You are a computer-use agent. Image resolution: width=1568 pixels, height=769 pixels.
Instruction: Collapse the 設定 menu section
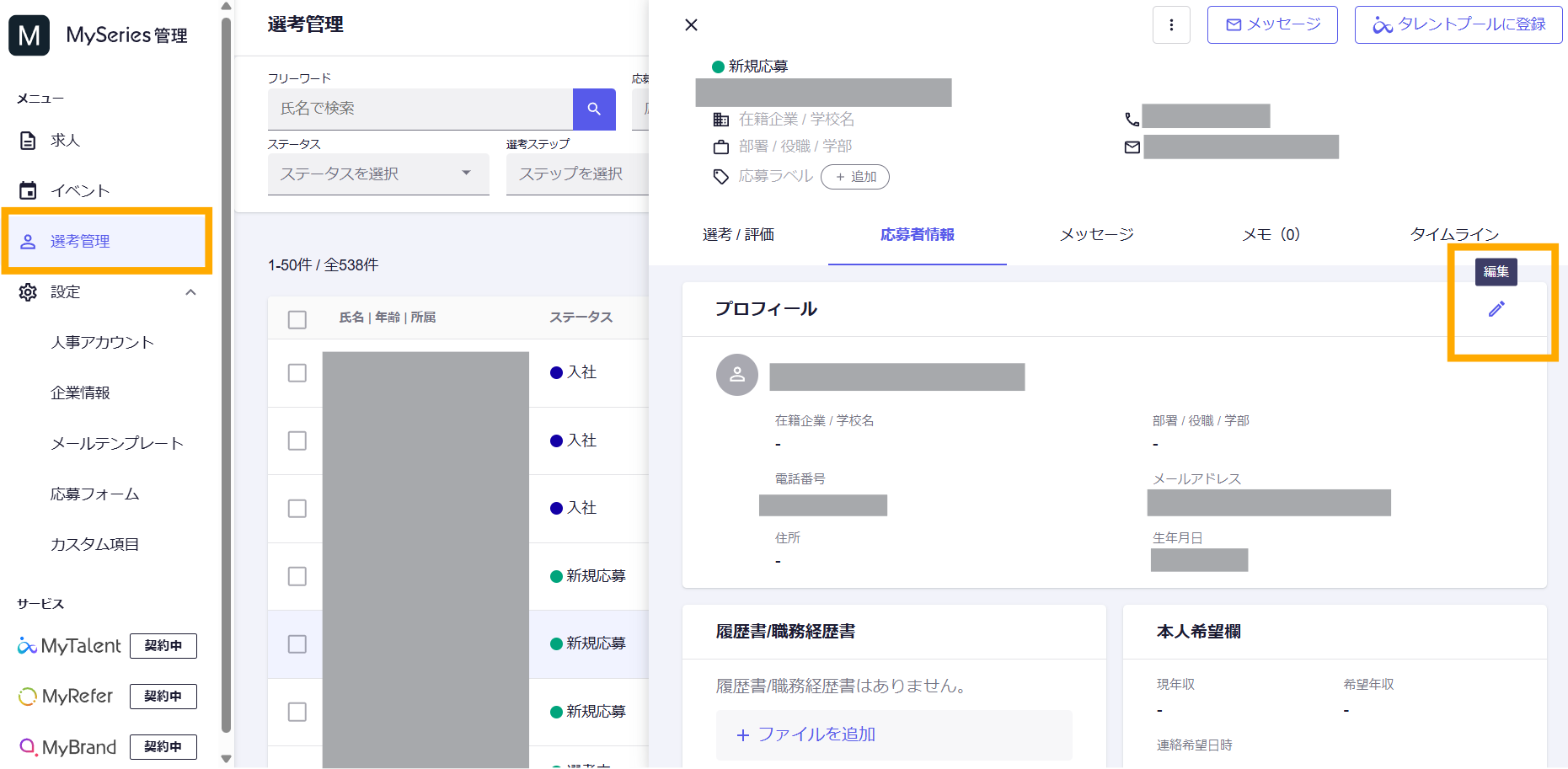(190, 292)
